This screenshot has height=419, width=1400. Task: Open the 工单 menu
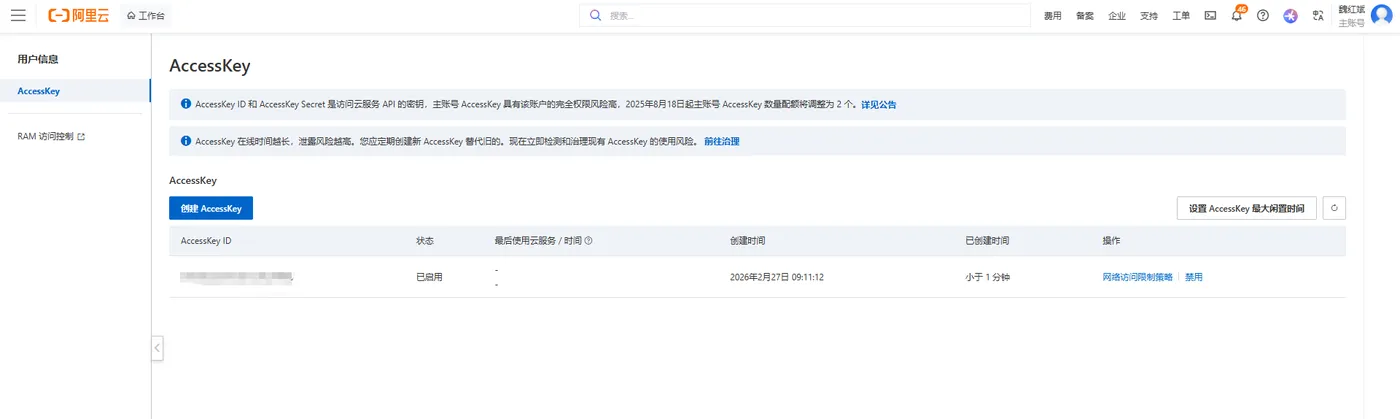coord(1181,16)
